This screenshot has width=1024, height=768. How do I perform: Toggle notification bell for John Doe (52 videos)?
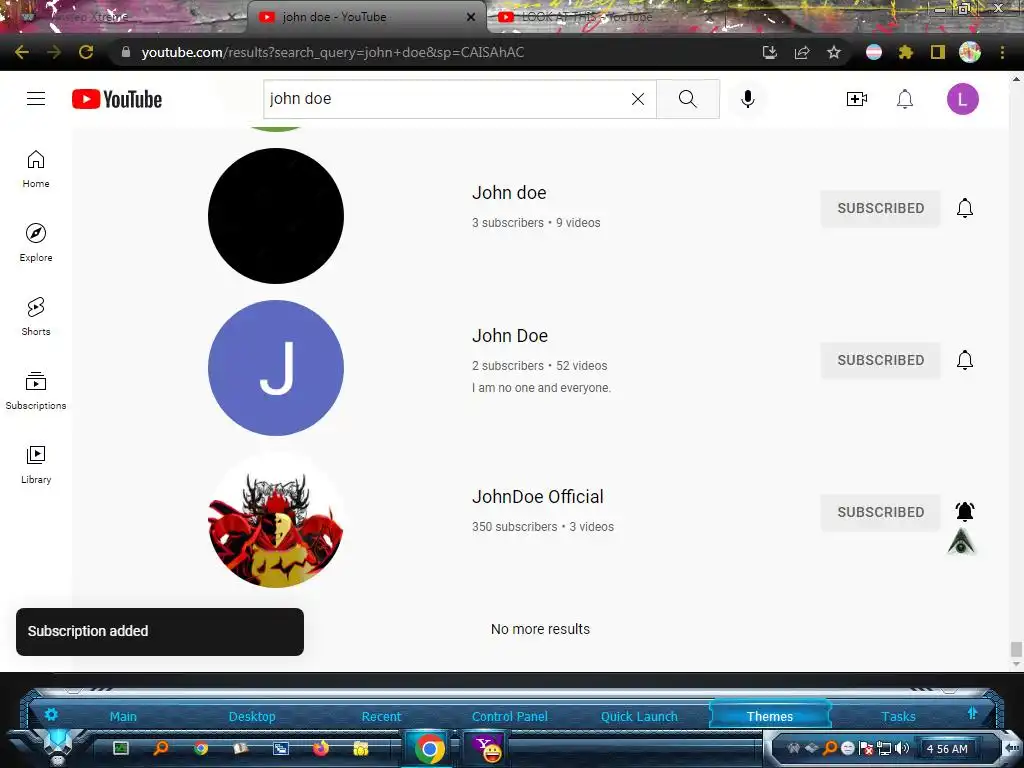(965, 360)
